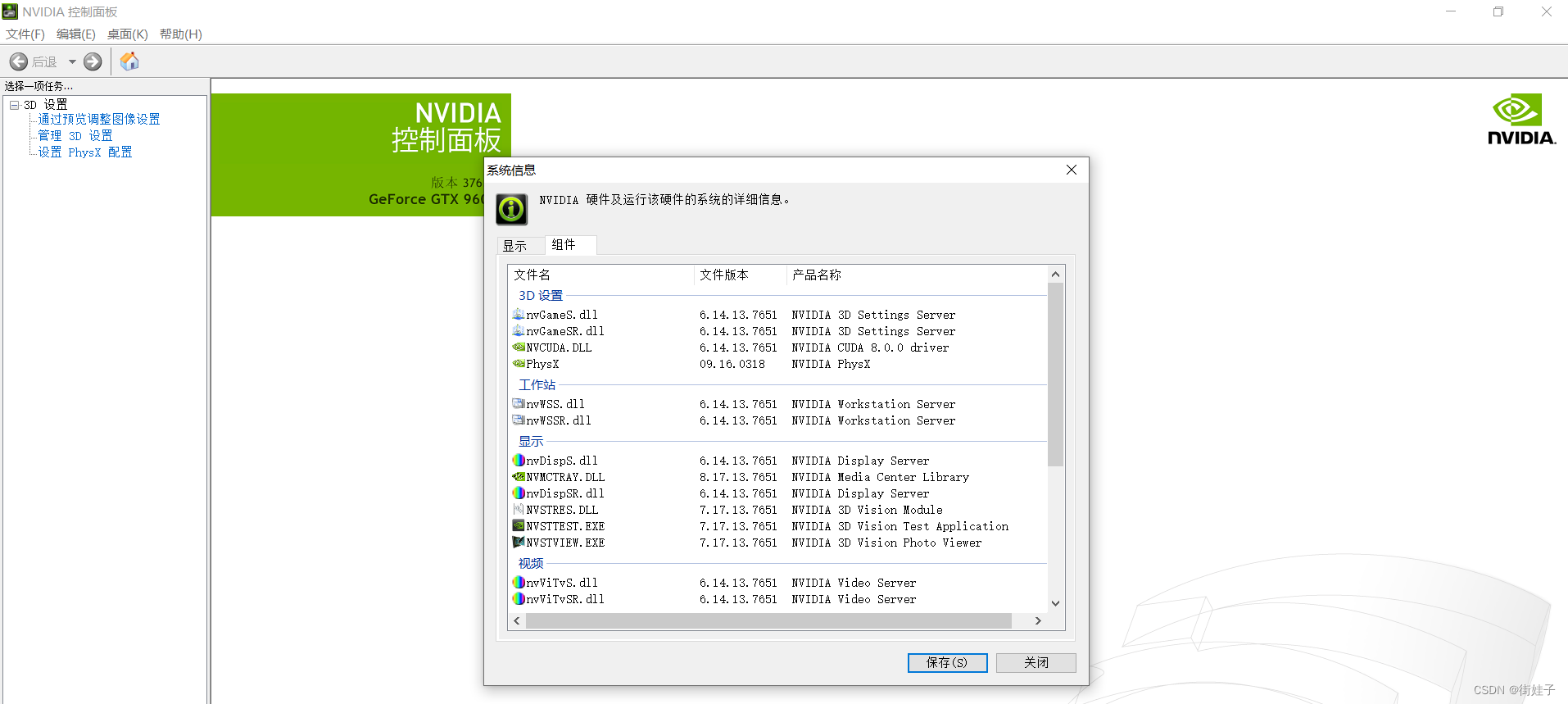Click nvDispSR.dll color icon

click(x=519, y=493)
